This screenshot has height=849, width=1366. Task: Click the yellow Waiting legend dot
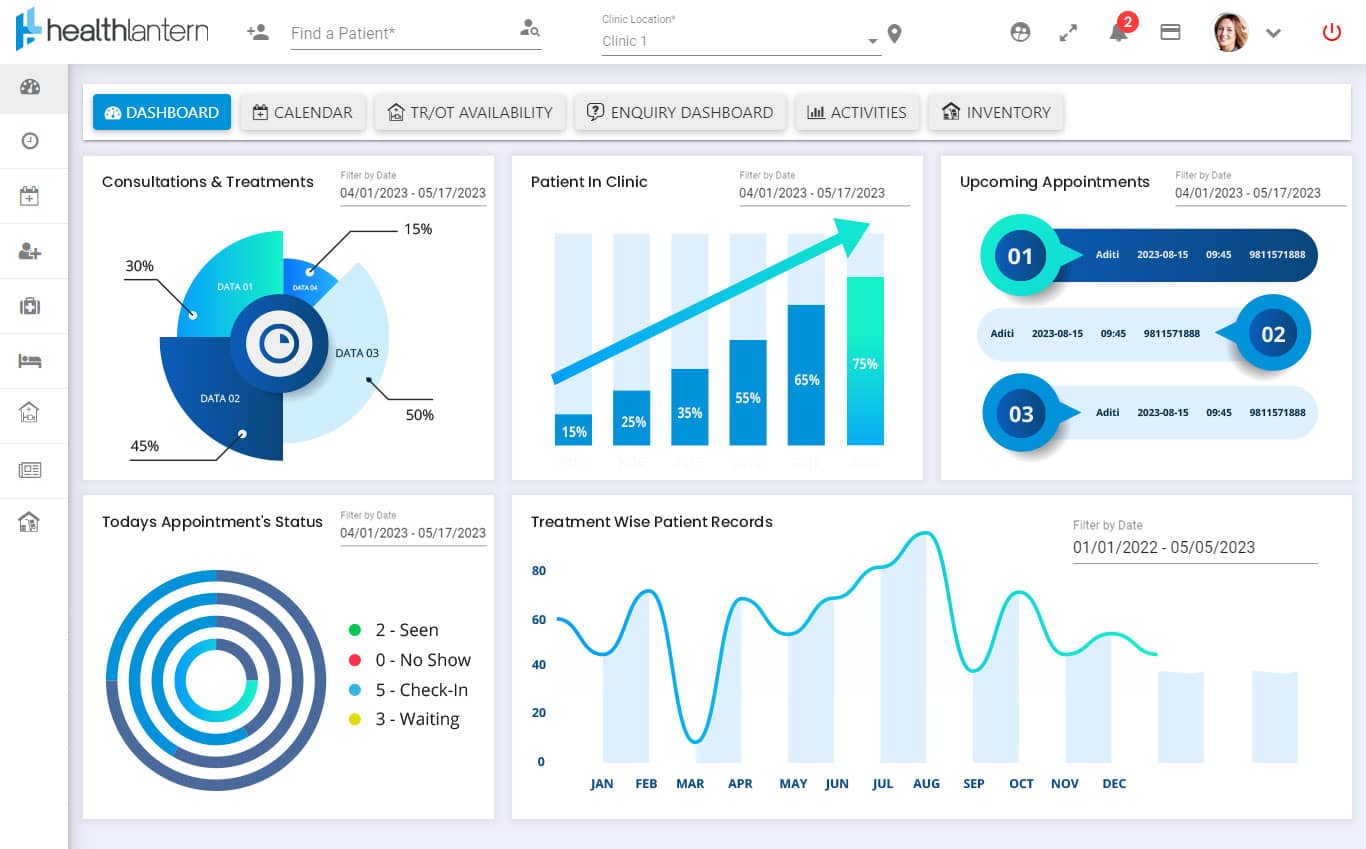355,719
